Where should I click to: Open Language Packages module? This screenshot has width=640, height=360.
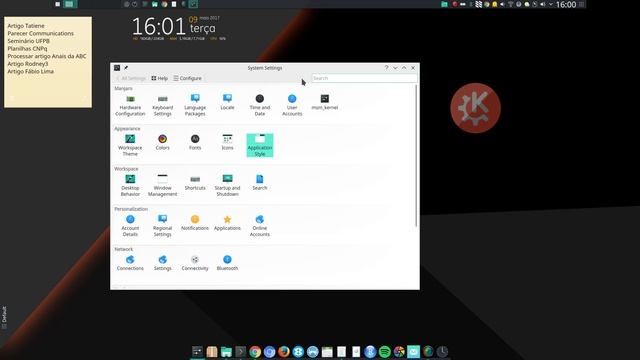click(195, 105)
